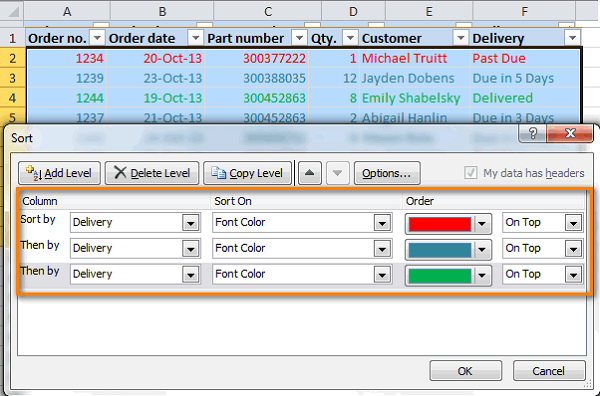Click the Add Level button
Viewport: 600px width, 396px height.
[x=59, y=173]
